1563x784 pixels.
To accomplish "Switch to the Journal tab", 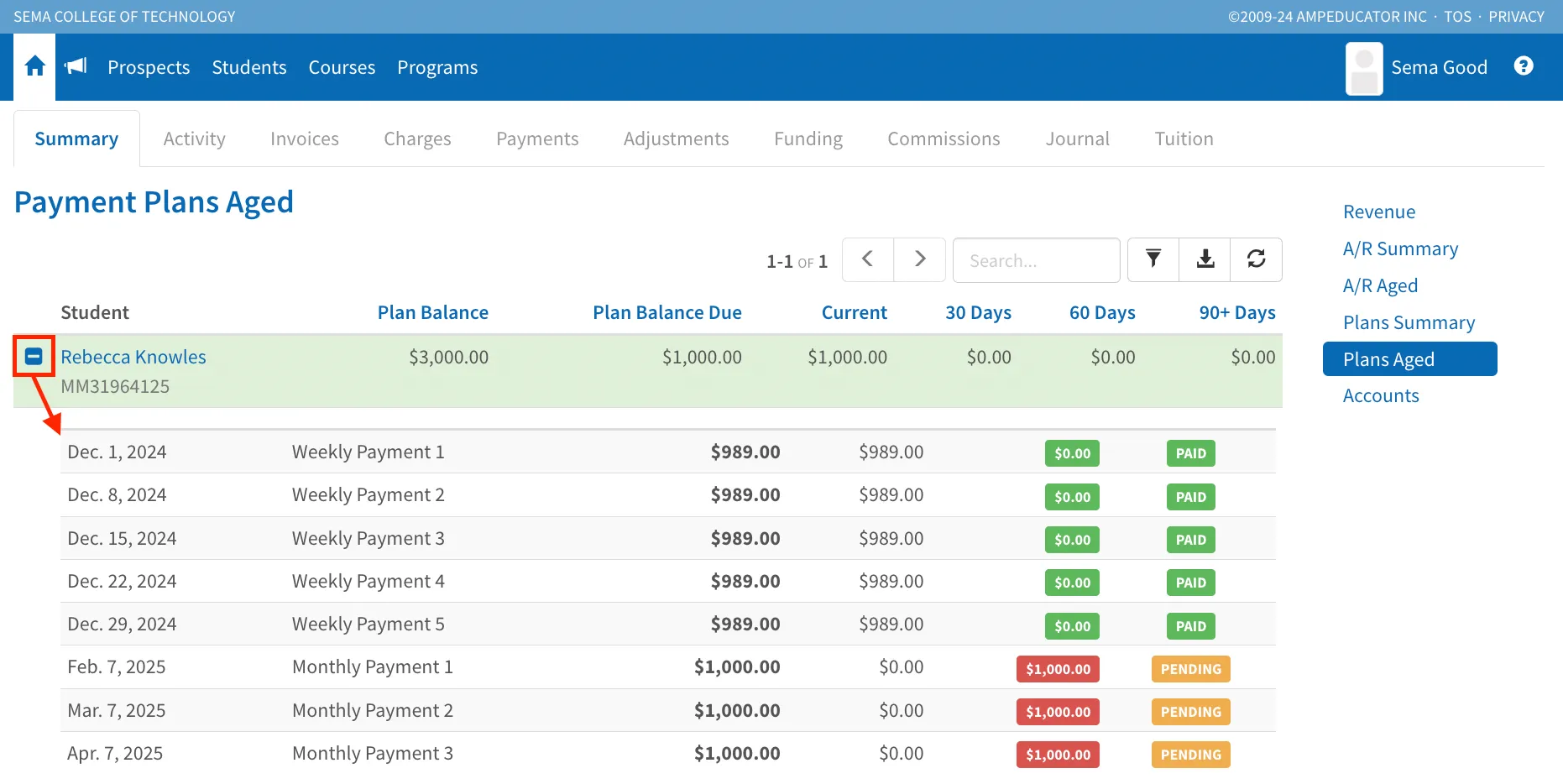I will [x=1077, y=139].
